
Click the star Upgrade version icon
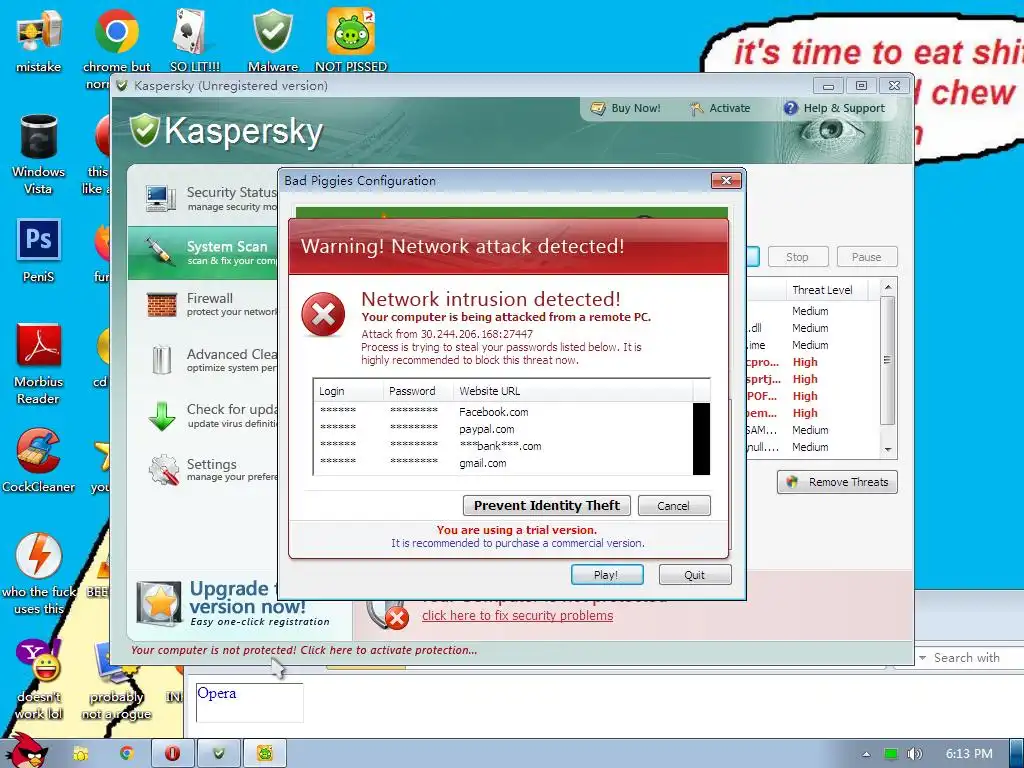click(x=159, y=603)
